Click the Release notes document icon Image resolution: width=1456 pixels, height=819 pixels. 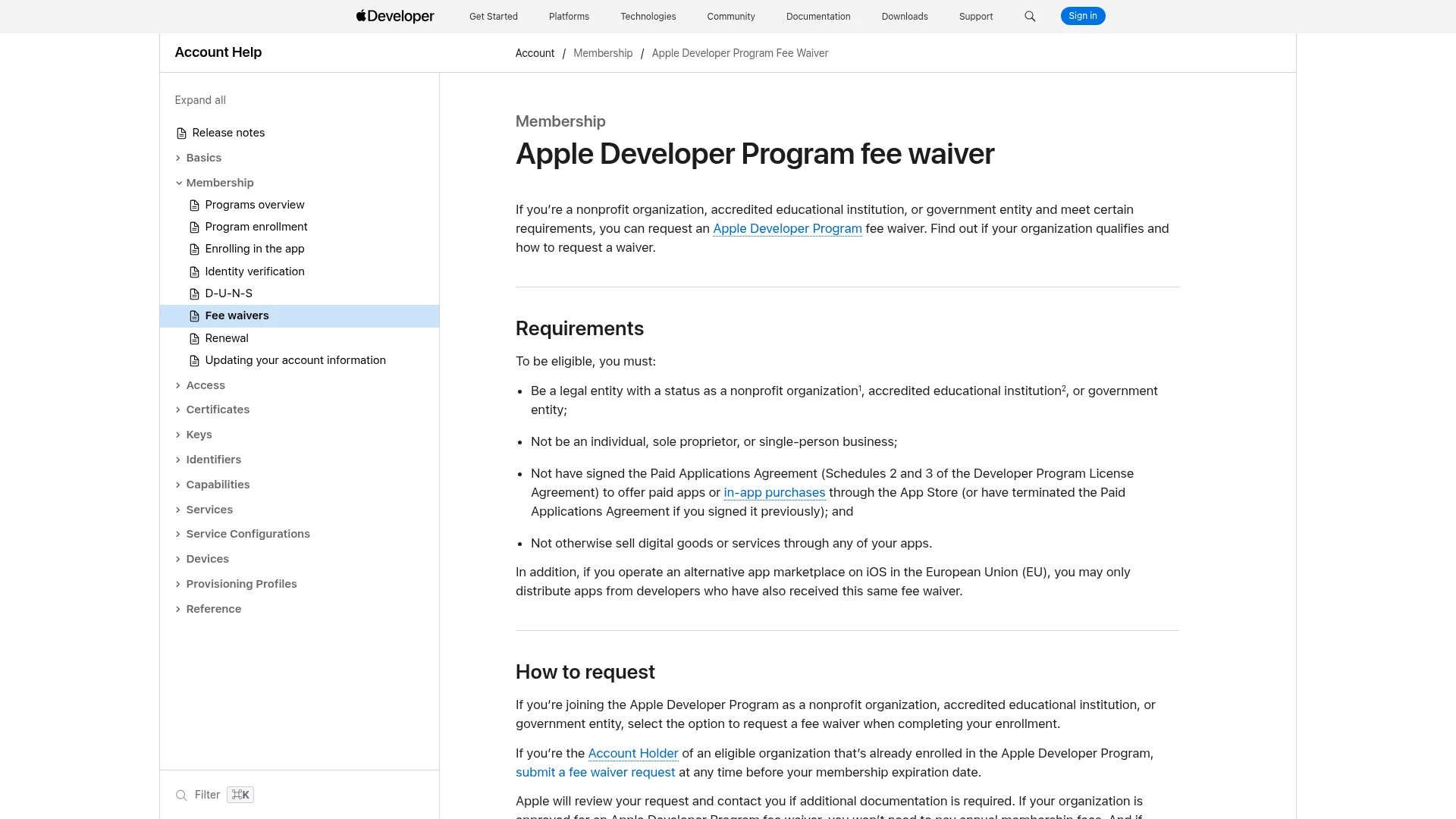click(x=181, y=133)
